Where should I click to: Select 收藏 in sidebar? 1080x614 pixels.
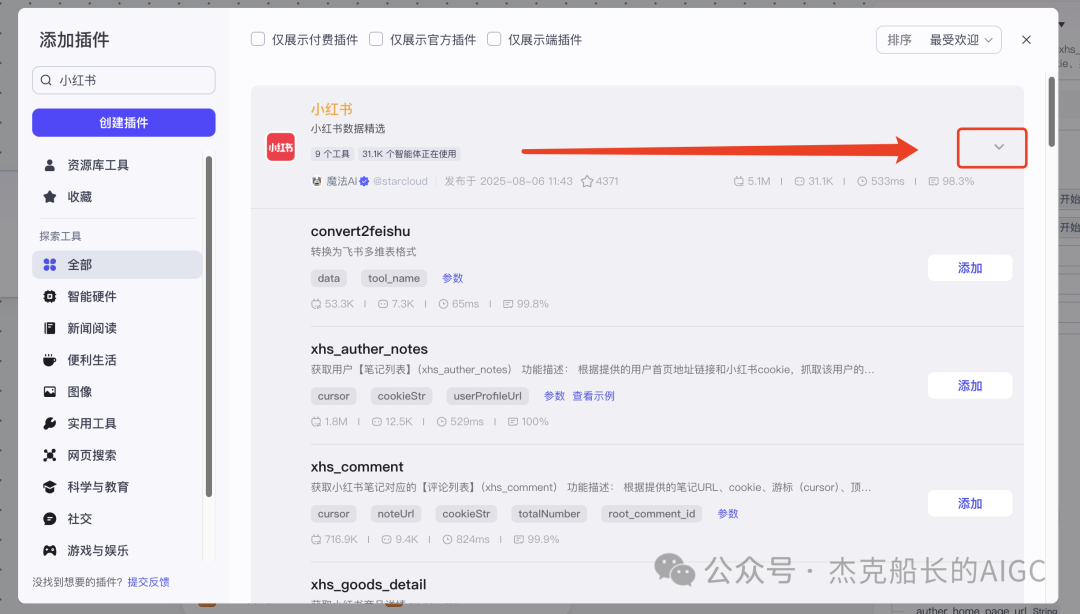pyautogui.click(x=117, y=197)
